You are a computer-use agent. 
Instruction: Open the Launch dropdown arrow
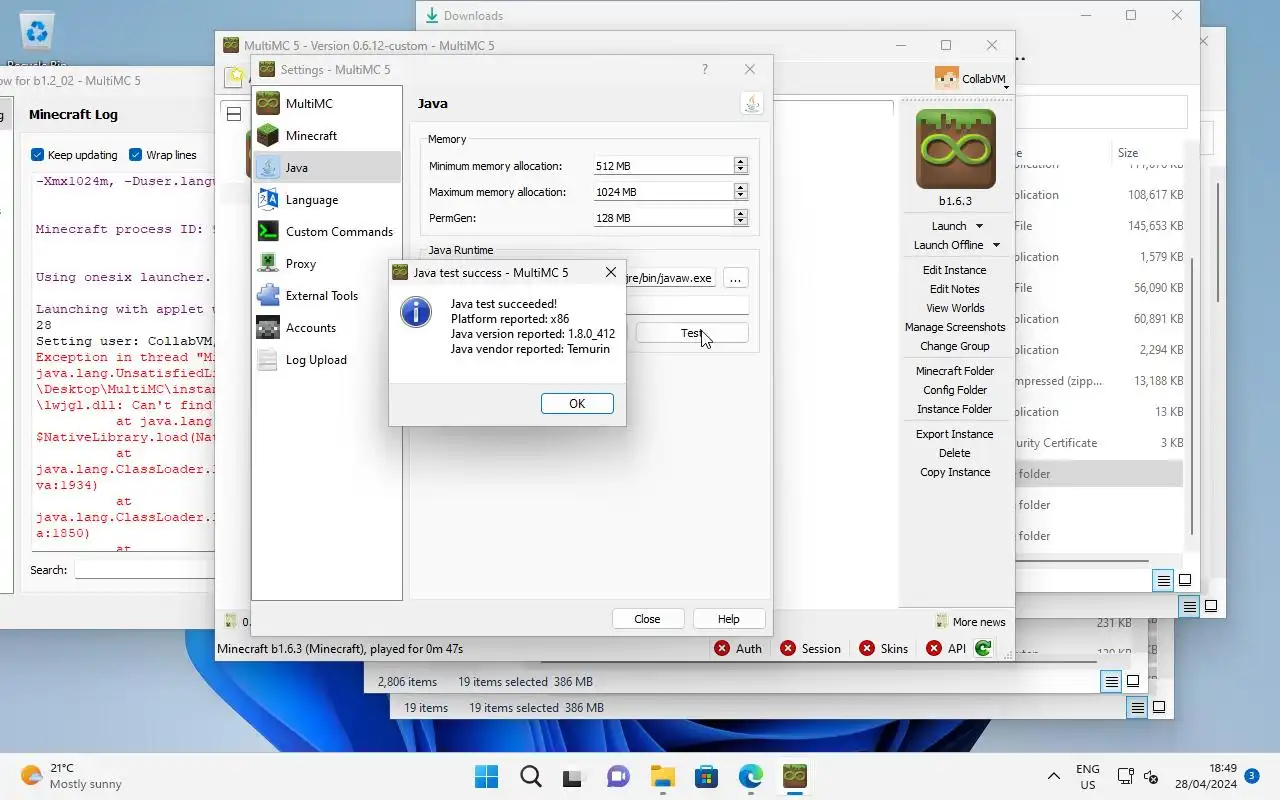[x=979, y=226]
